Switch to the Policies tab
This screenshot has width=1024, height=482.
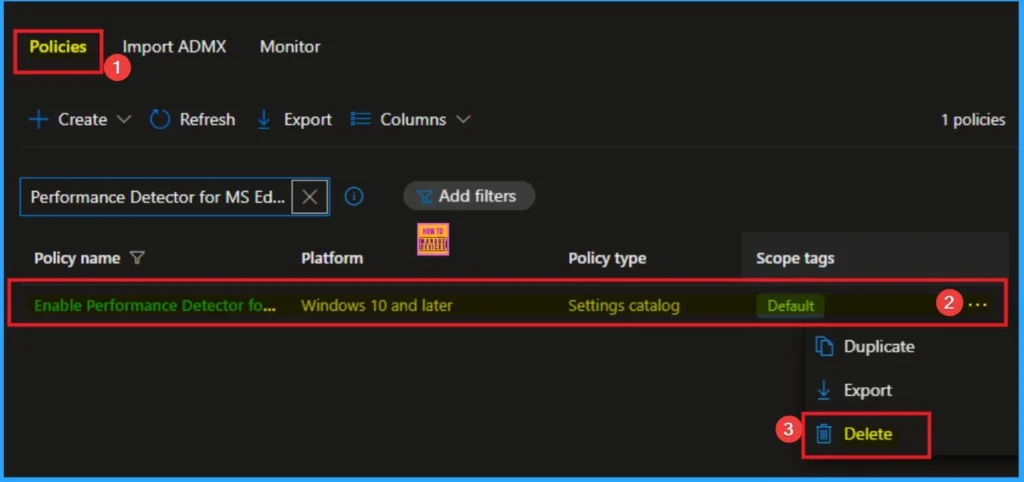click(57, 47)
